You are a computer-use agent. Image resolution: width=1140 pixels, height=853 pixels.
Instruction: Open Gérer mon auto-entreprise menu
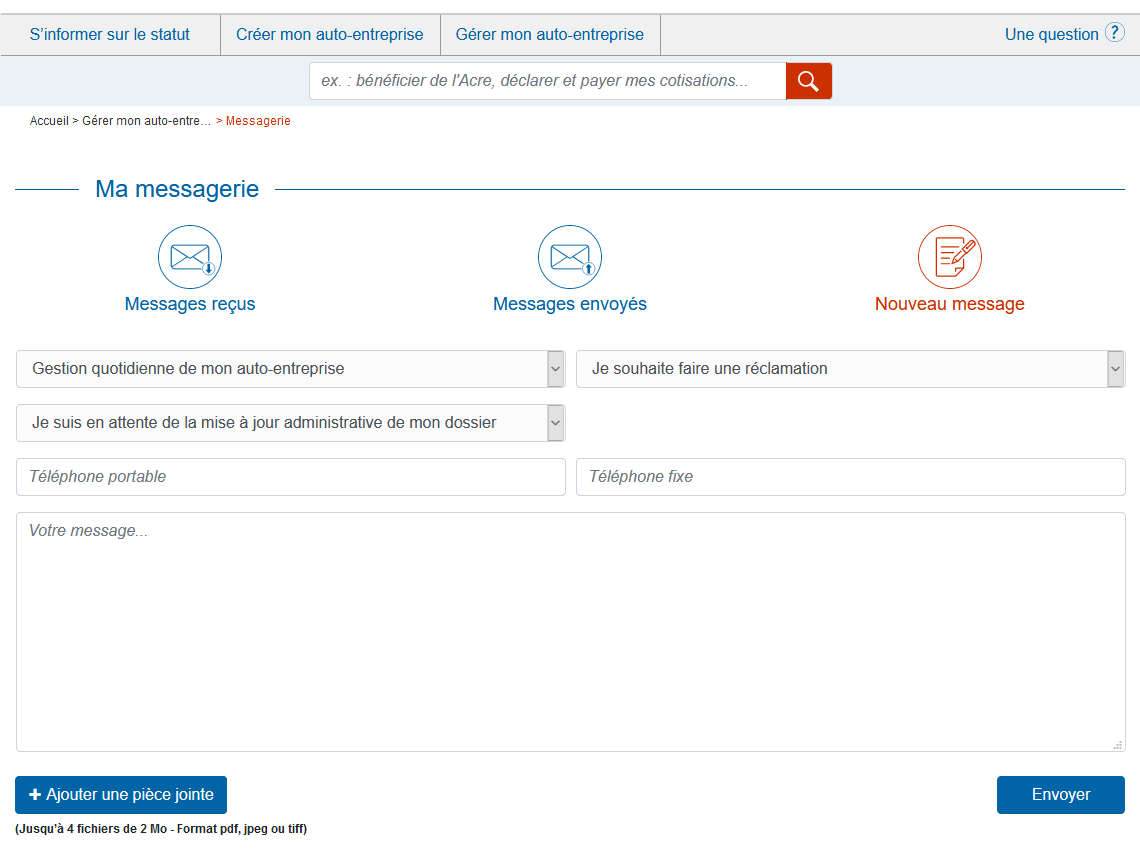550,35
